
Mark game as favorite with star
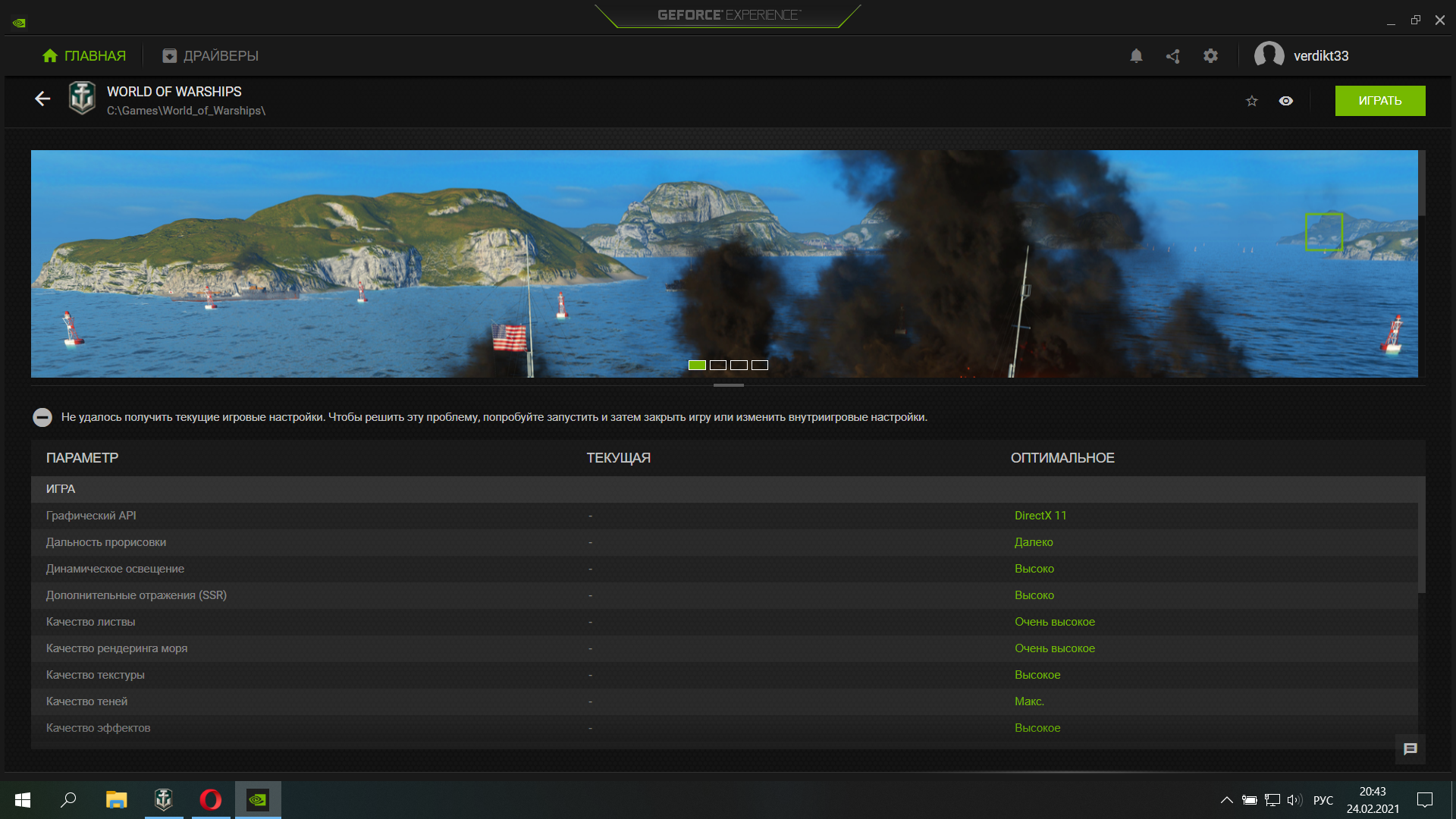click(1252, 101)
